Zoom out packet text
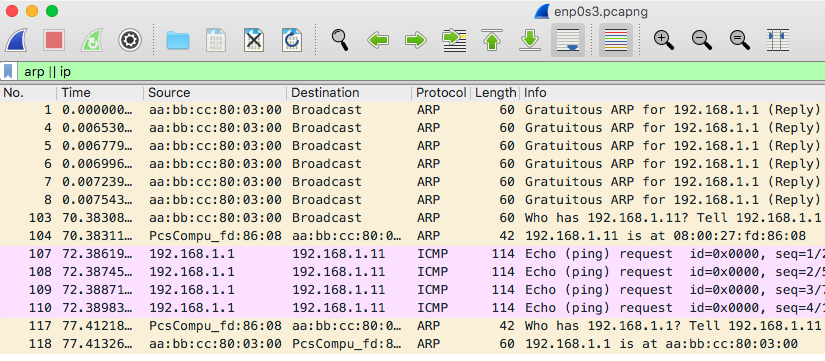The image size is (825, 361). [702, 41]
